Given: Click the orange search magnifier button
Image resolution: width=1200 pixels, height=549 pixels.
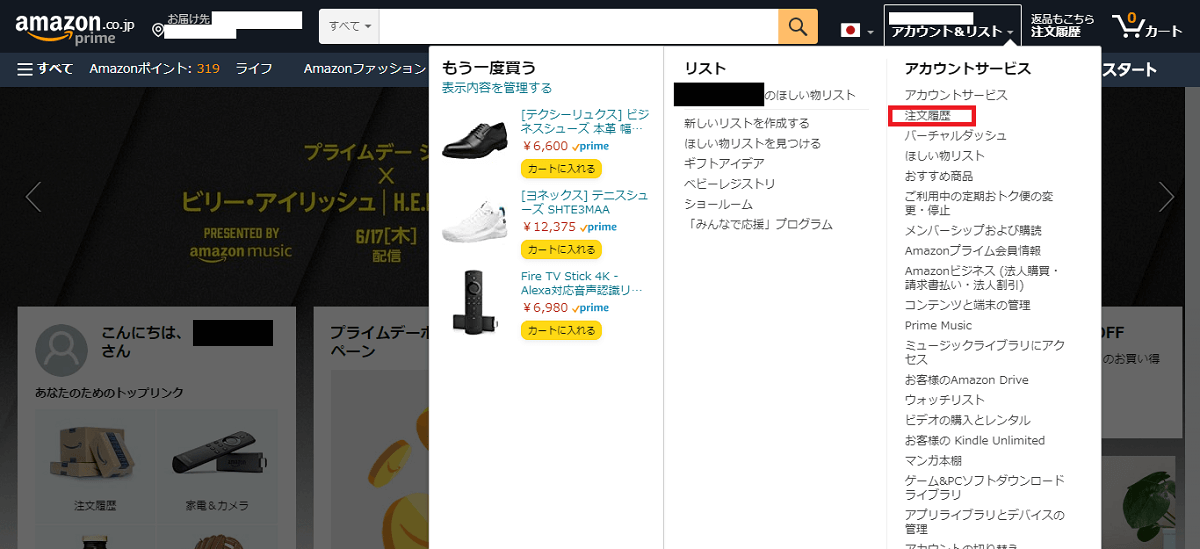Looking at the screenshot, I should tap(797, 26).
